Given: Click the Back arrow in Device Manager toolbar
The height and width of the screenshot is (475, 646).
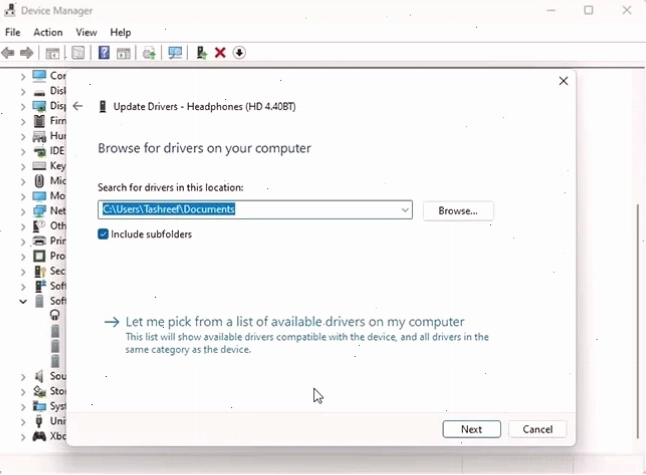Looking at the screenshot, I should [8, 53].
